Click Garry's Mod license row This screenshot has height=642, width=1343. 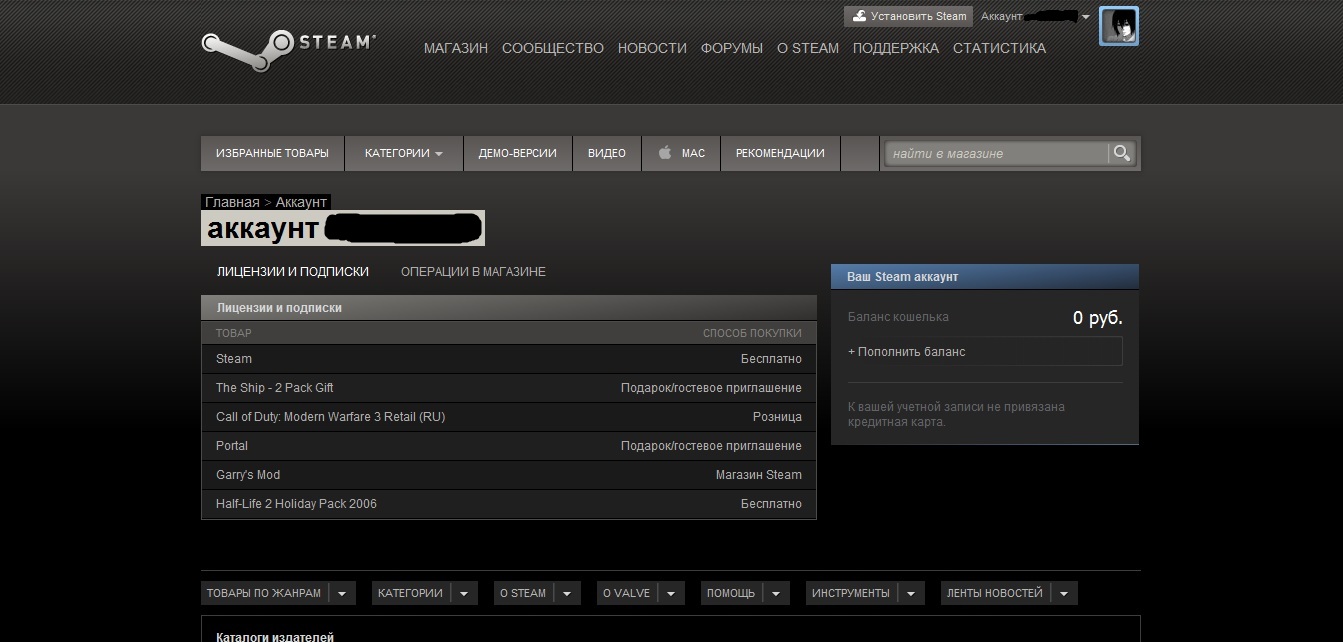(x=509, y=475)
